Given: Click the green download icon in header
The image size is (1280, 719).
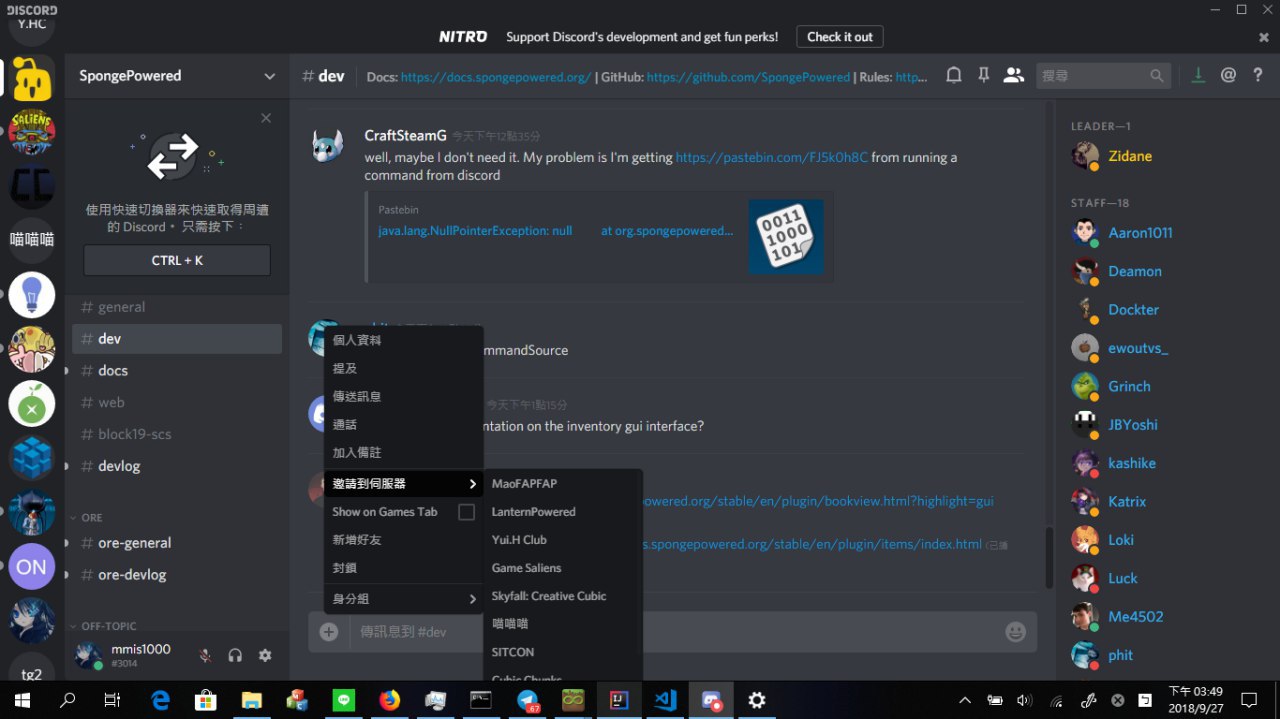Looking at the screenshot, I should coord(1198,75).
